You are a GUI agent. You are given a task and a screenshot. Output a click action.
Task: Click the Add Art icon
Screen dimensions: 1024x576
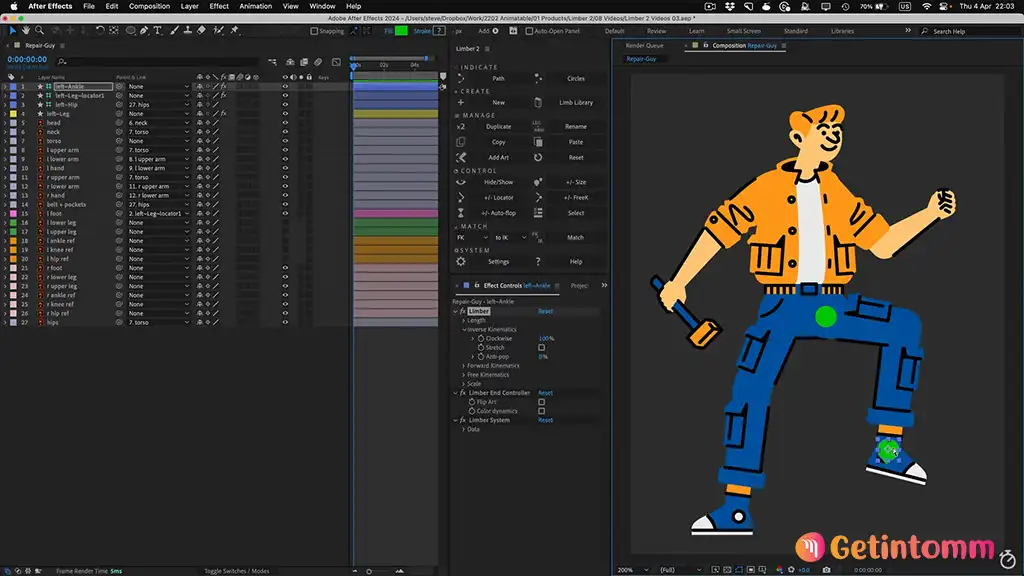[x=460, y=157]
